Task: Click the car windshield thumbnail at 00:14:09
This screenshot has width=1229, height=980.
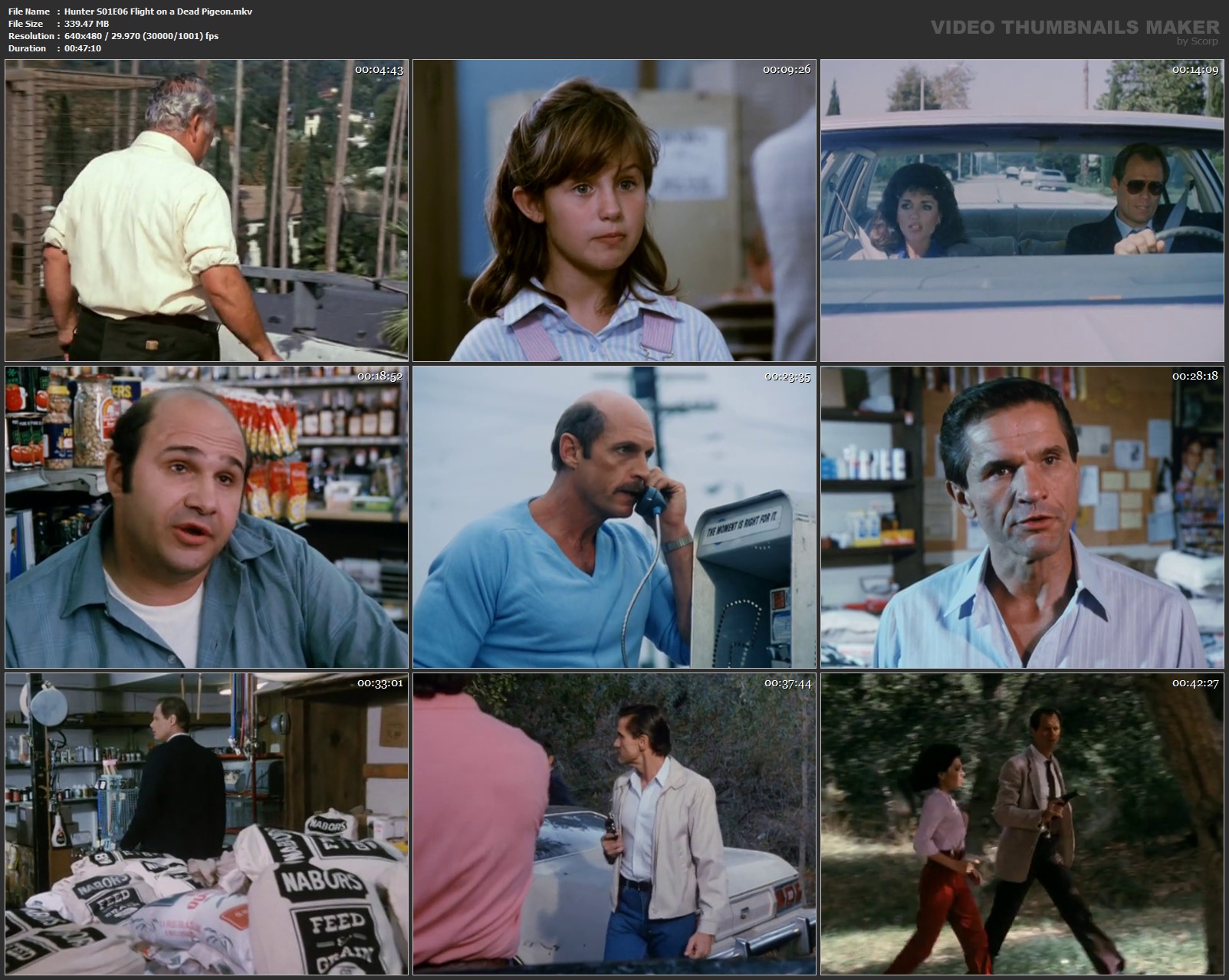Action: (x=1022, y=211)
